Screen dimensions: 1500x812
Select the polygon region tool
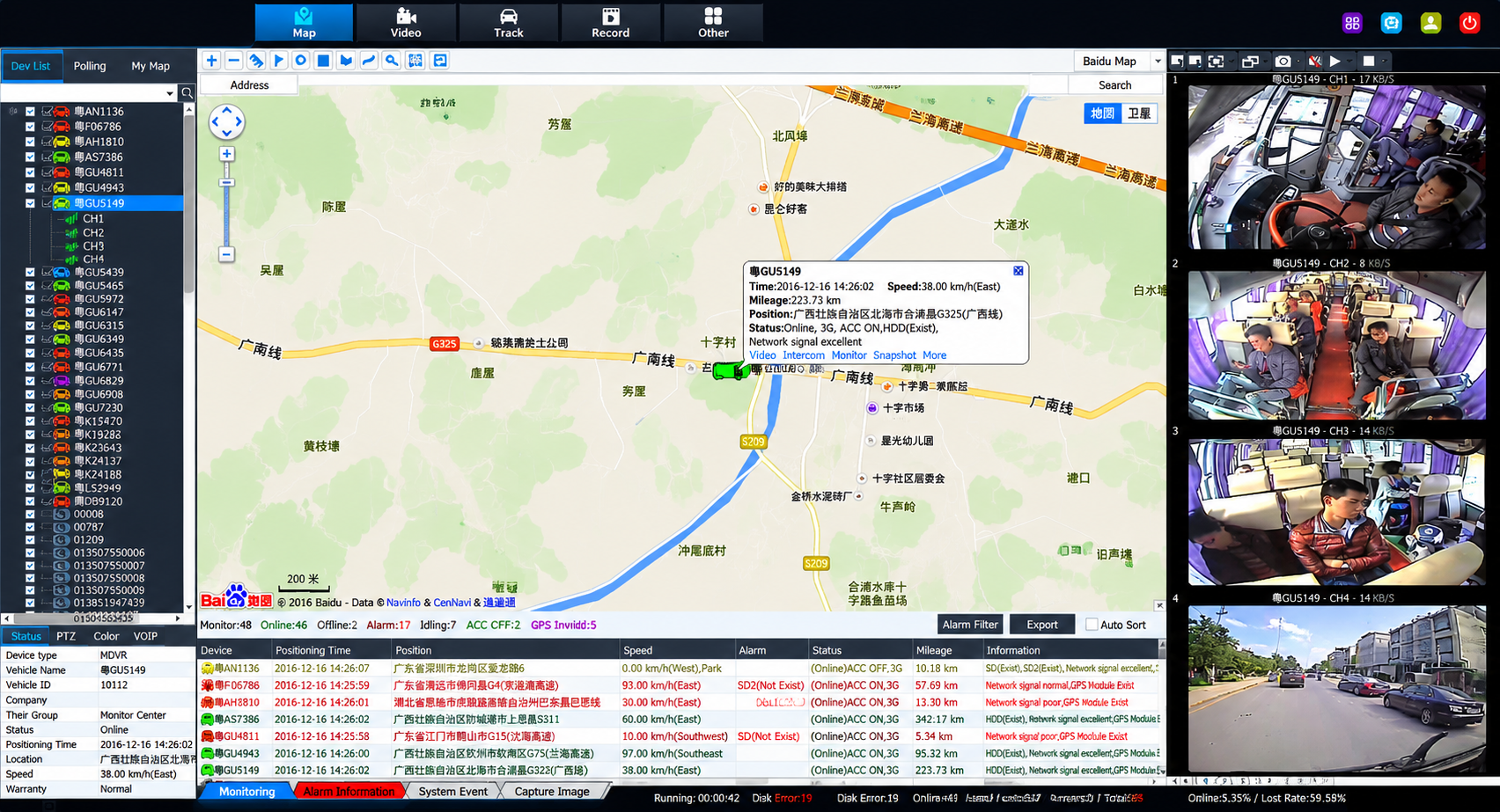click(x=346, y=61)
